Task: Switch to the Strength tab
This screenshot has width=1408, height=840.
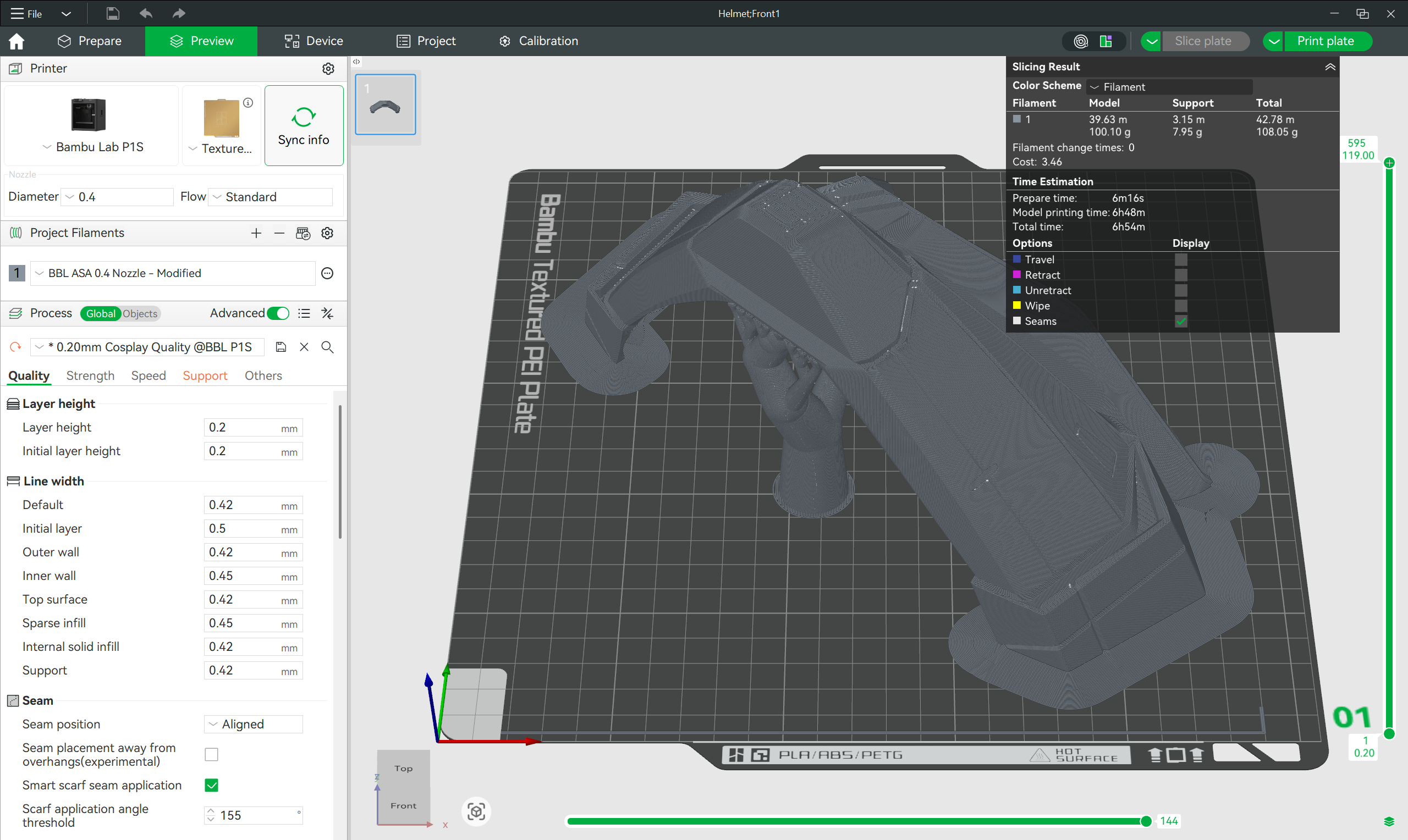Action: (90, 375)
